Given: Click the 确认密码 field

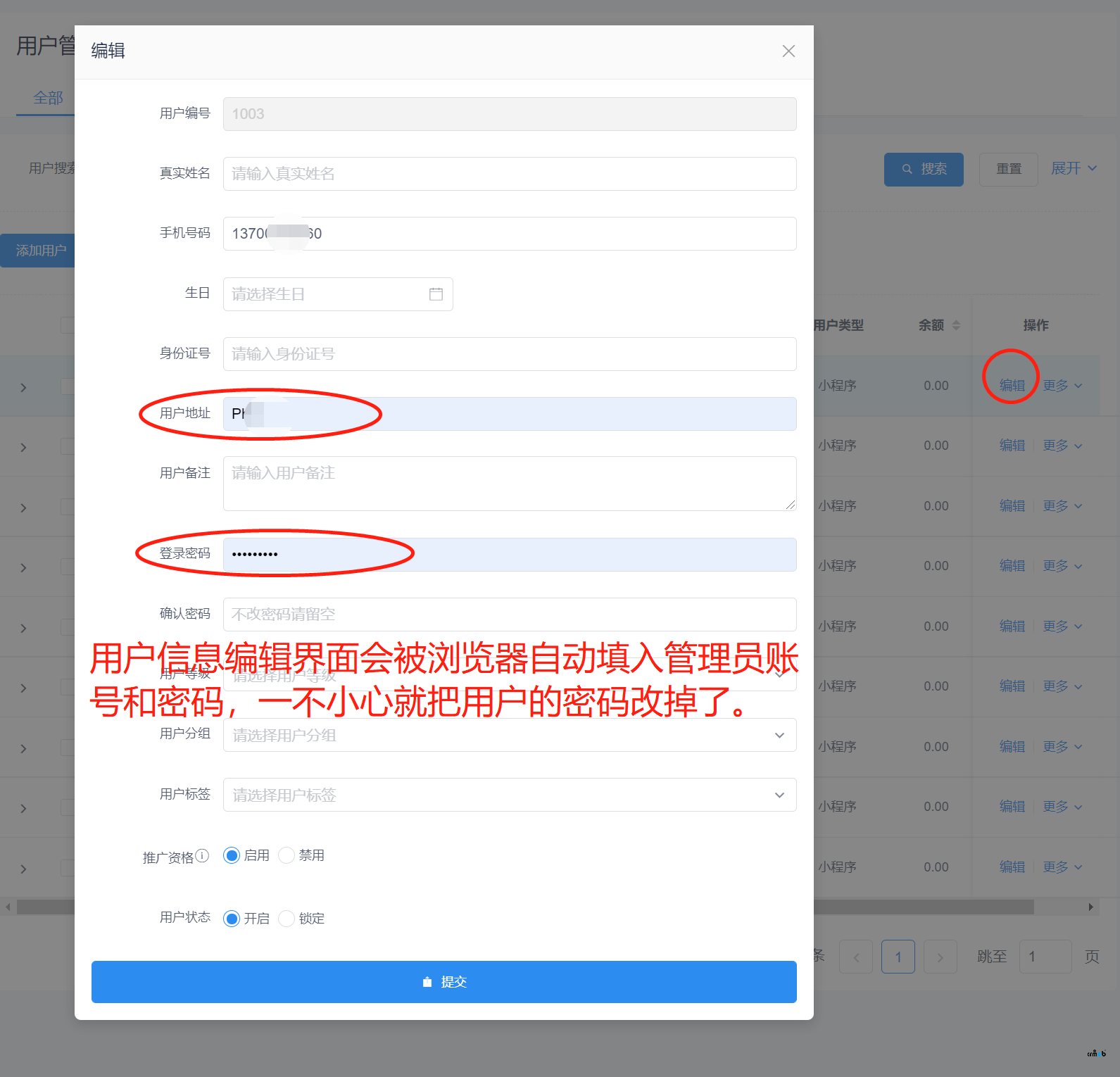Looking at the screenshot, I should pos(510,615).
